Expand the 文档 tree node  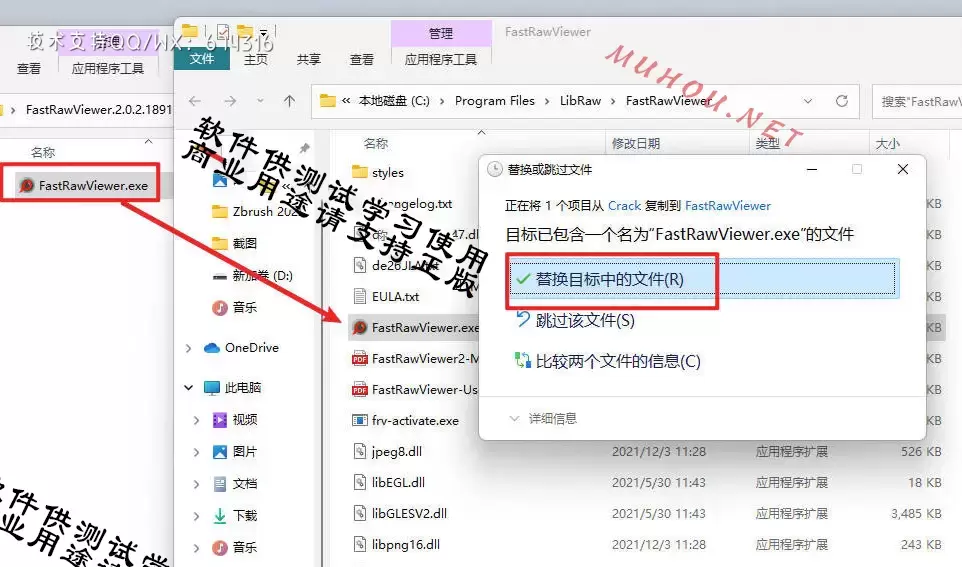[x=196, y=484]
